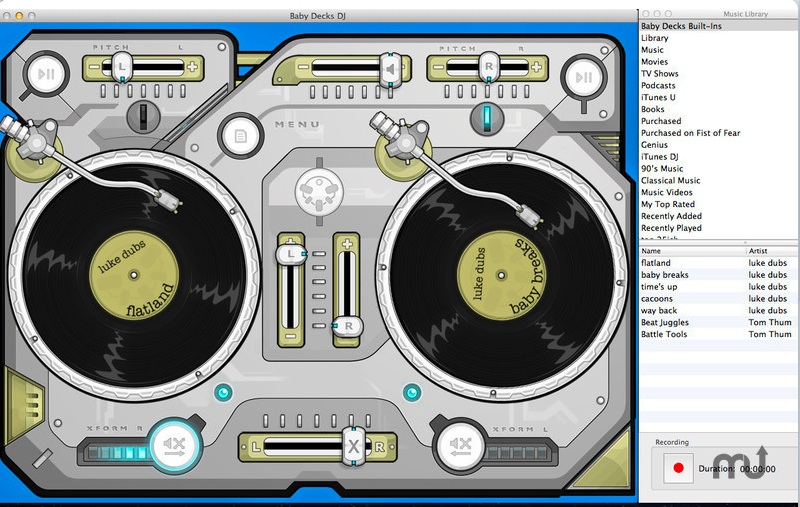This screenshot has width=800, height=507.
Task: Select iTunes DJ playlist
Action: point(718,157)
